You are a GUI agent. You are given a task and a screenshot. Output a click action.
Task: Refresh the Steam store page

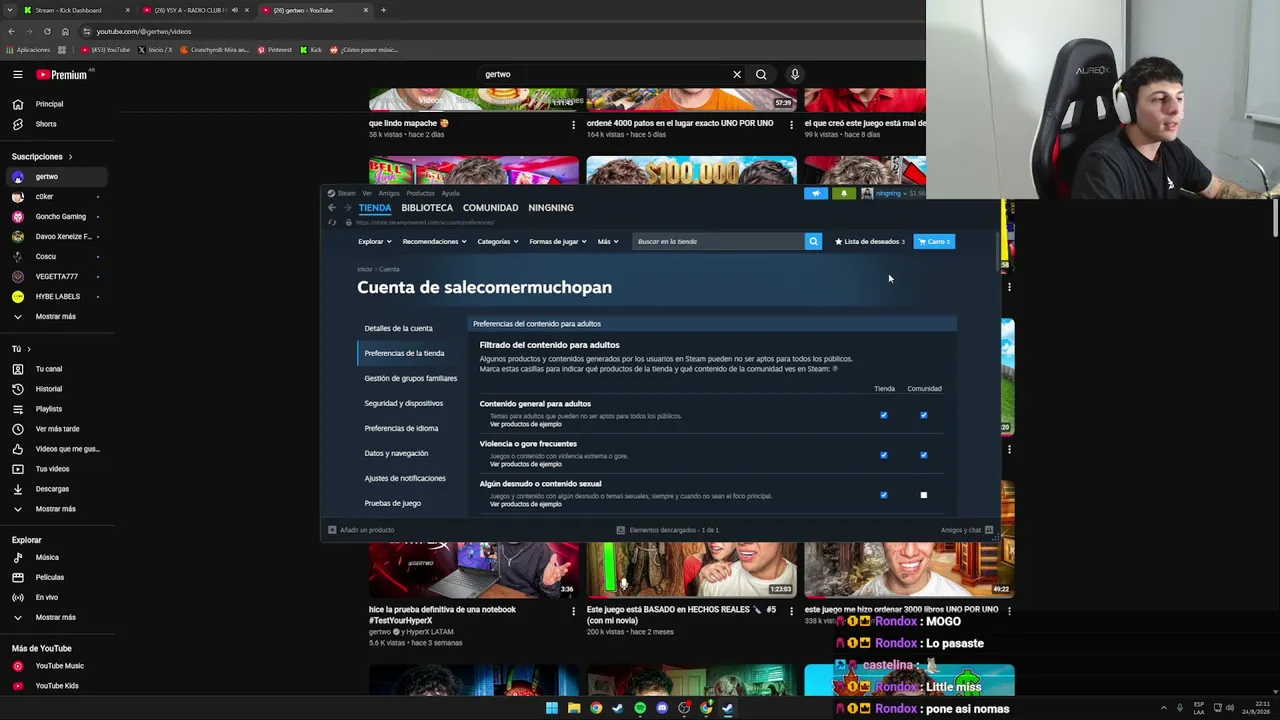point(333,222)
